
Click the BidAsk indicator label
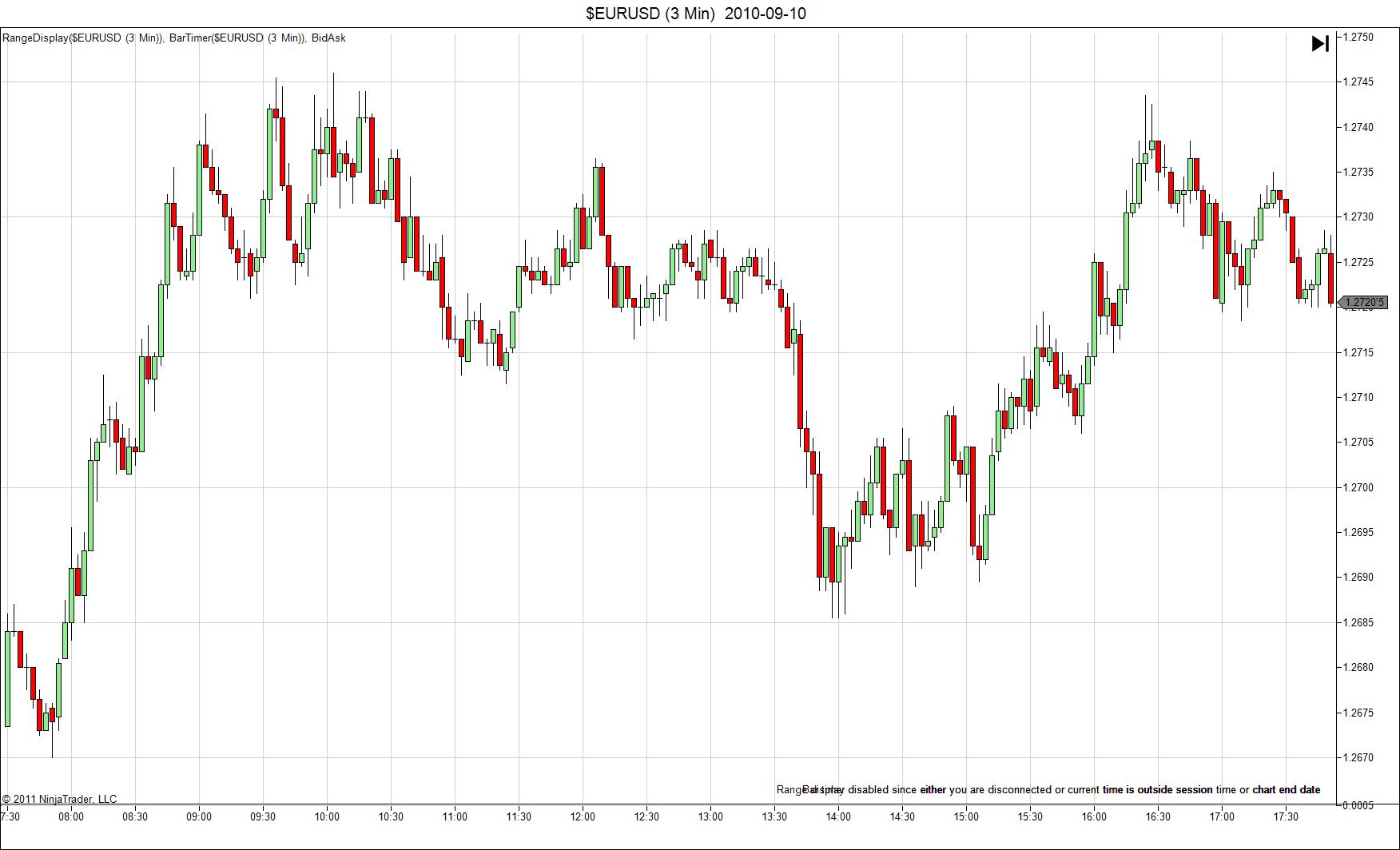328,38
